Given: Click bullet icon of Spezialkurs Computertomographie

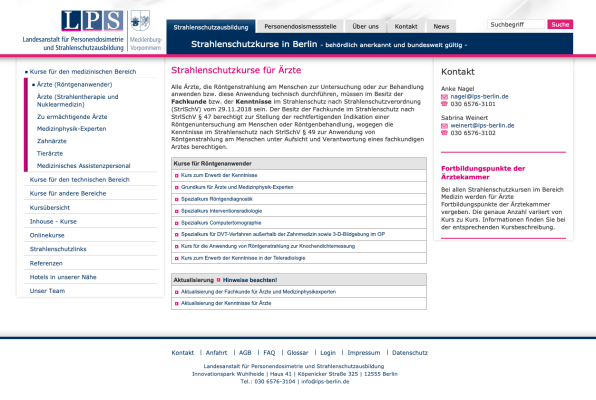Looking at the screenshot, I should [x=176, y=223].
